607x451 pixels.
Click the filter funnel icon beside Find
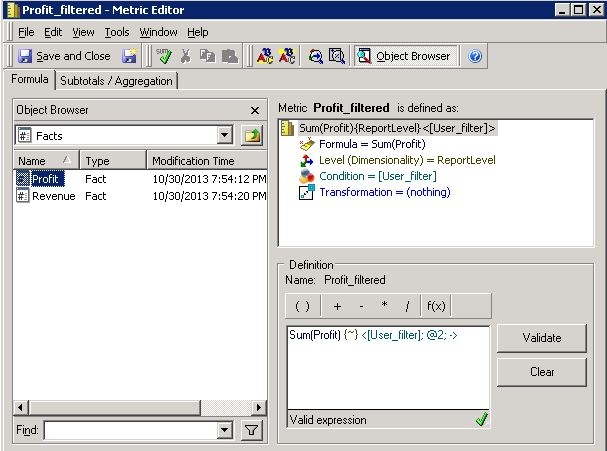(252, 430)
